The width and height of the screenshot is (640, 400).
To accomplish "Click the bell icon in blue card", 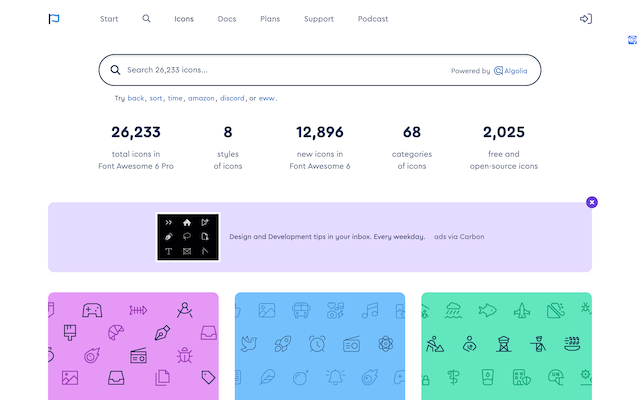I will 335,378.
